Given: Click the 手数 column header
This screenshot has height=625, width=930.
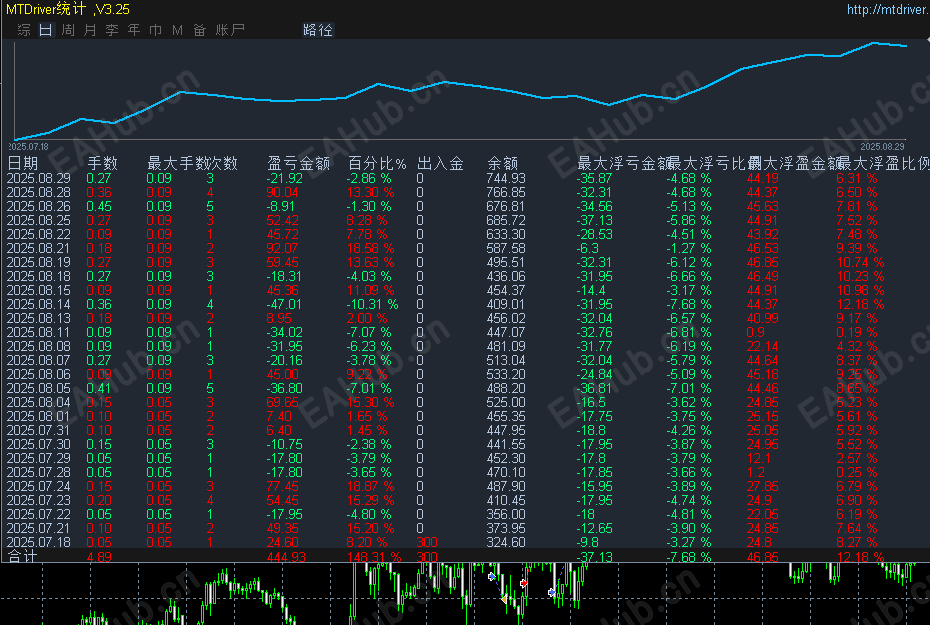Looking at the screenshot, I should (103, 163).
